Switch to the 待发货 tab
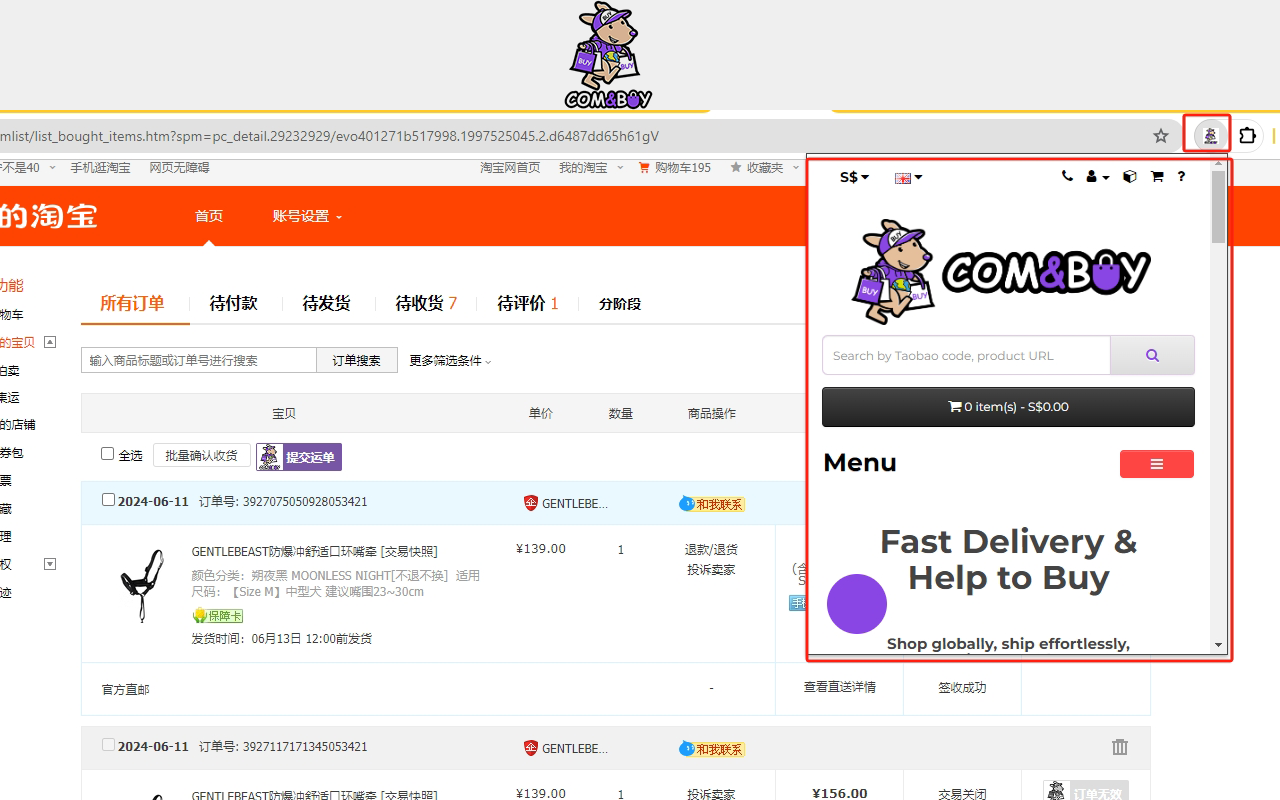Viewport: 1280px width, 800px height. tap(327, 303)
